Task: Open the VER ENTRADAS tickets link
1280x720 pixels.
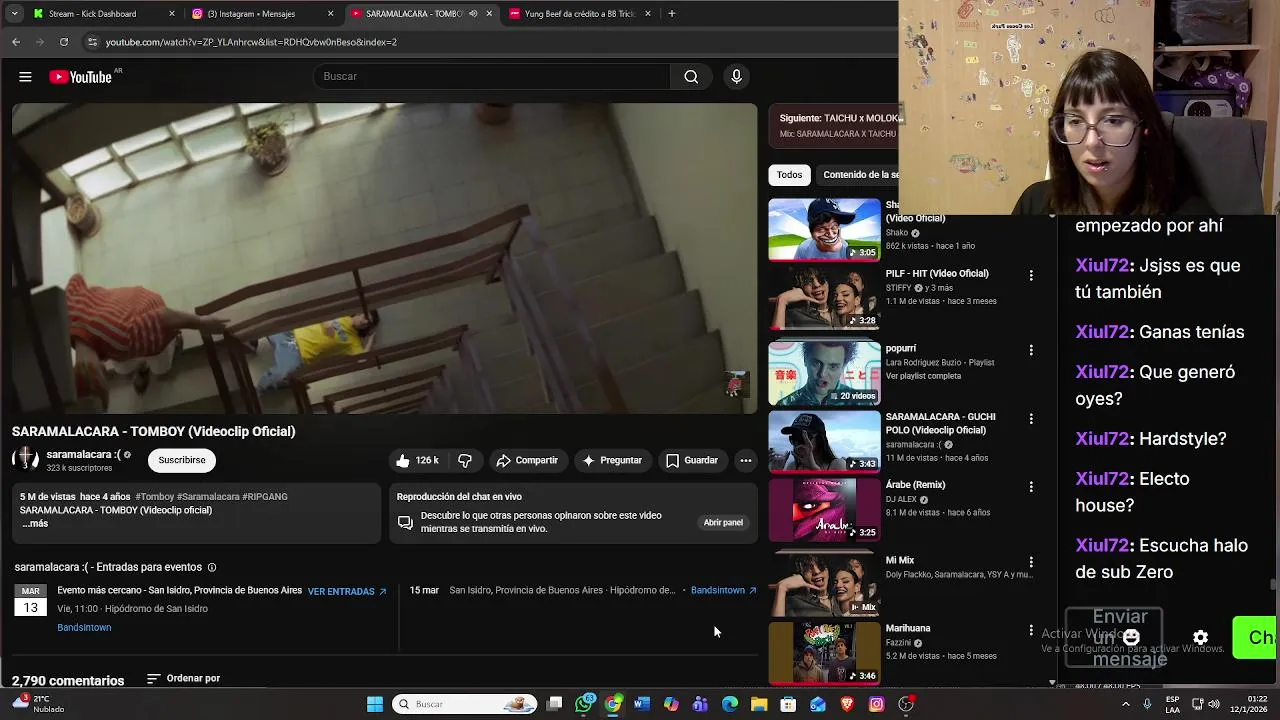Action: [x=347, y=591]
